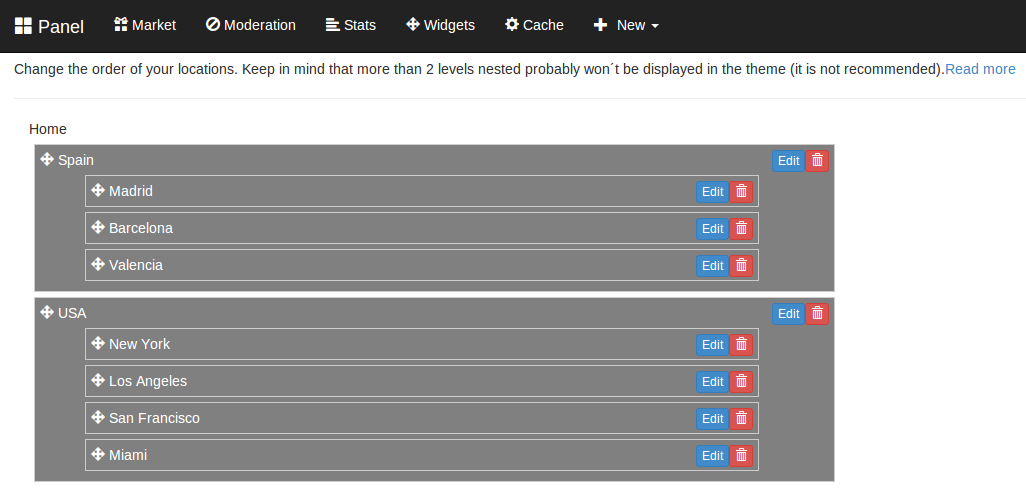Go to the Moderation section

pos(251,25)
